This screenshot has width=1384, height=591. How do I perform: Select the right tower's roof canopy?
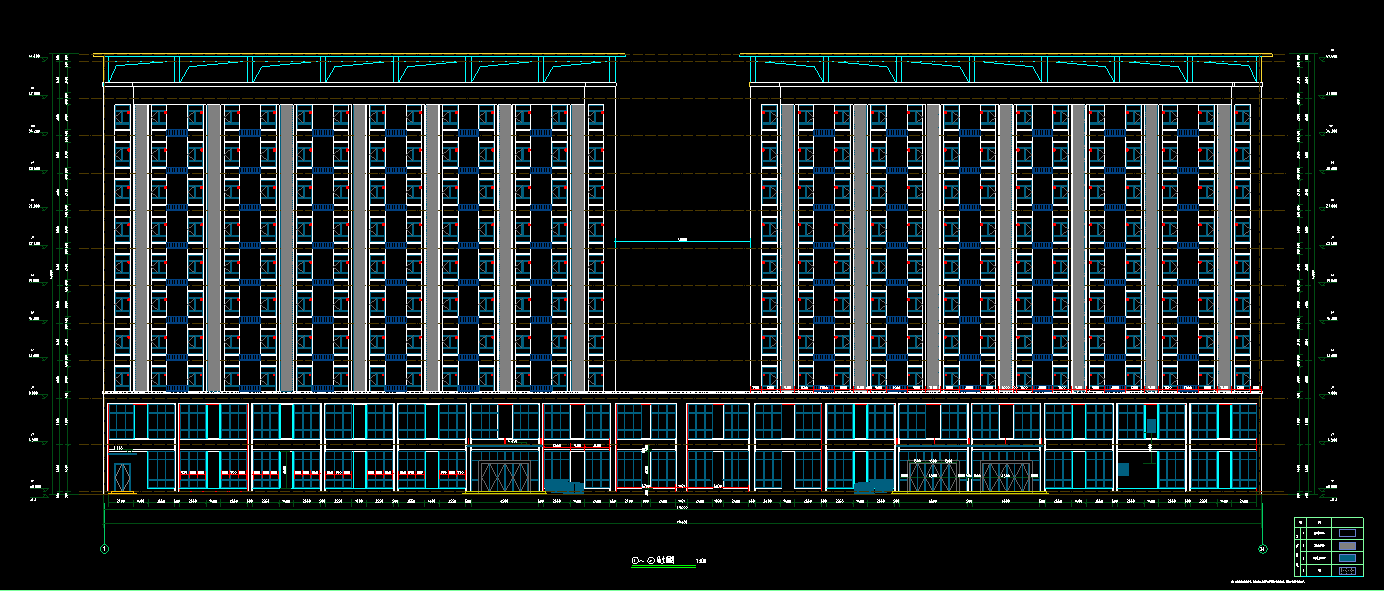pos(1006,68)
